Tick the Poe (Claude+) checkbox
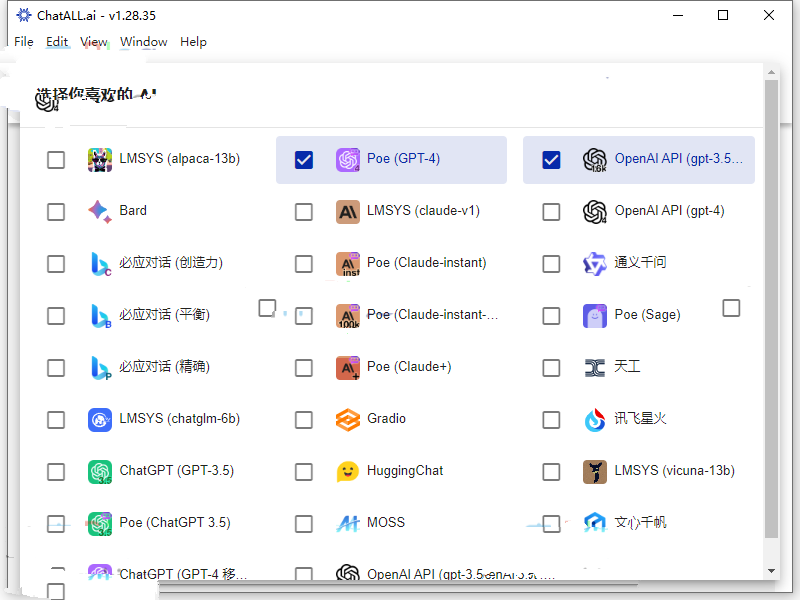This screenshot has height=600, width=800. [x=304, y=367]
